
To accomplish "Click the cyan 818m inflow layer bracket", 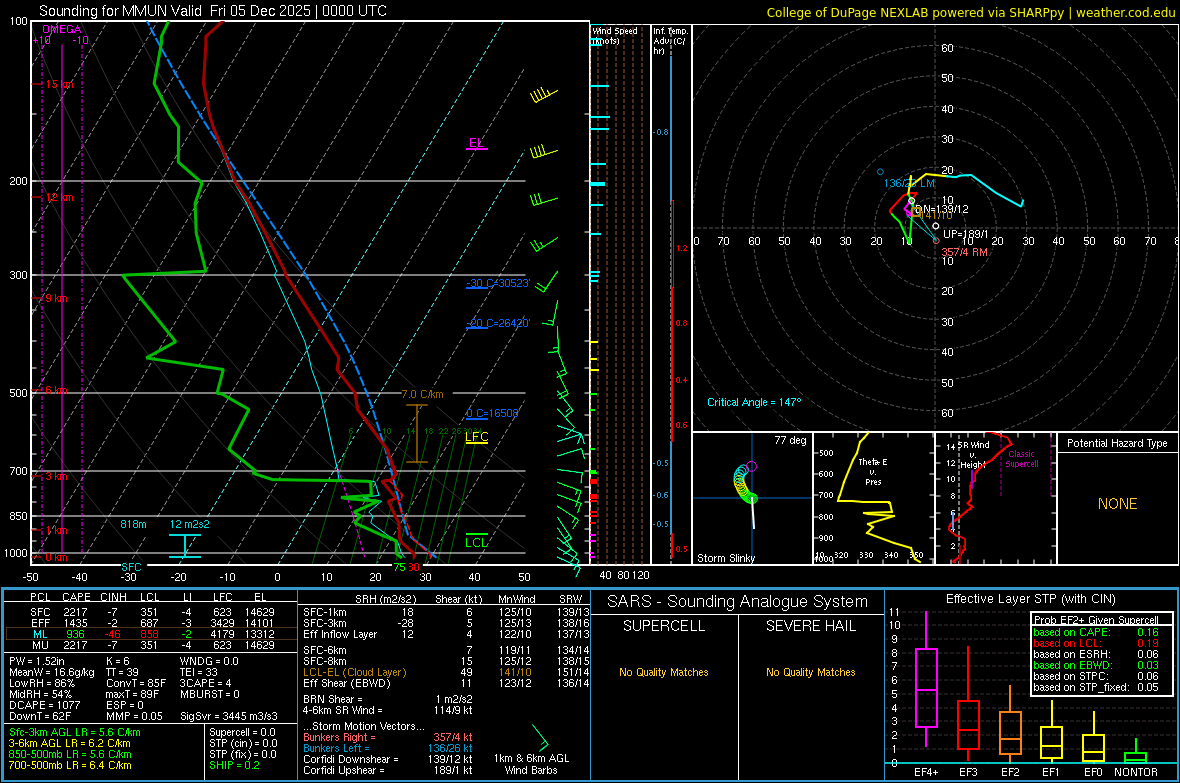I will pyautogui.click(x=184, y=546).
